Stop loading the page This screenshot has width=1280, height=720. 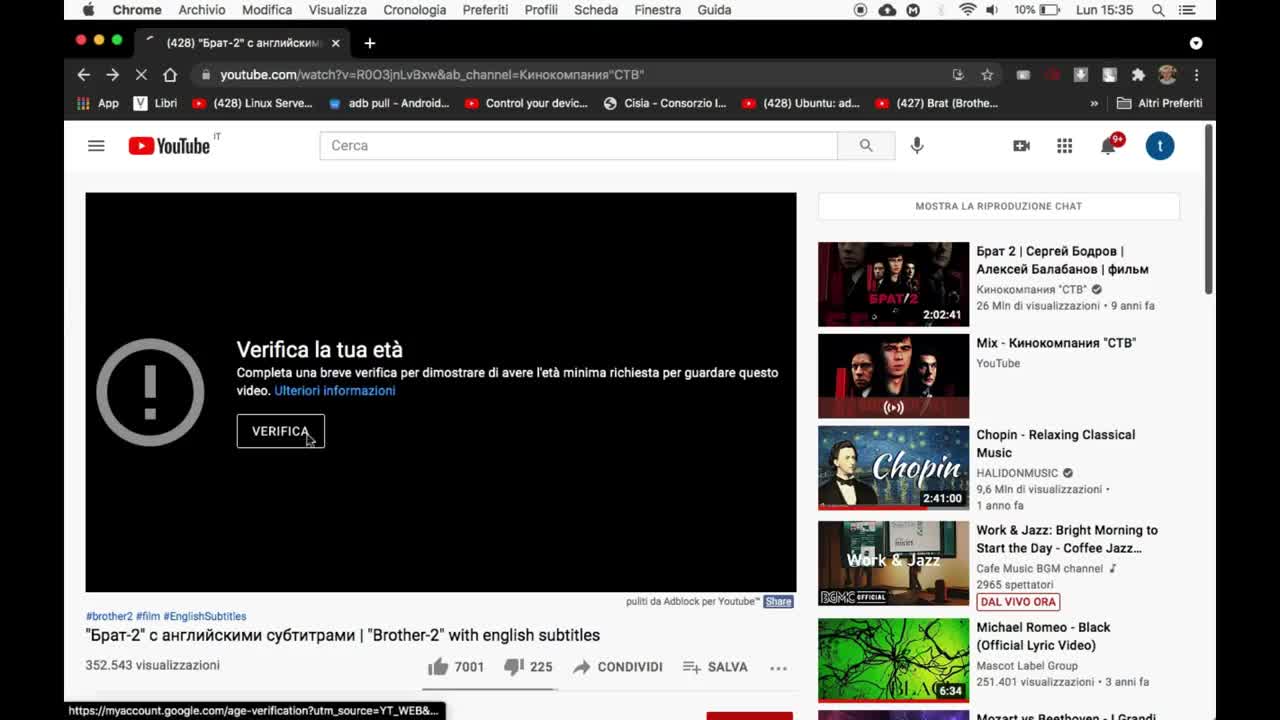tap(141, 75)
